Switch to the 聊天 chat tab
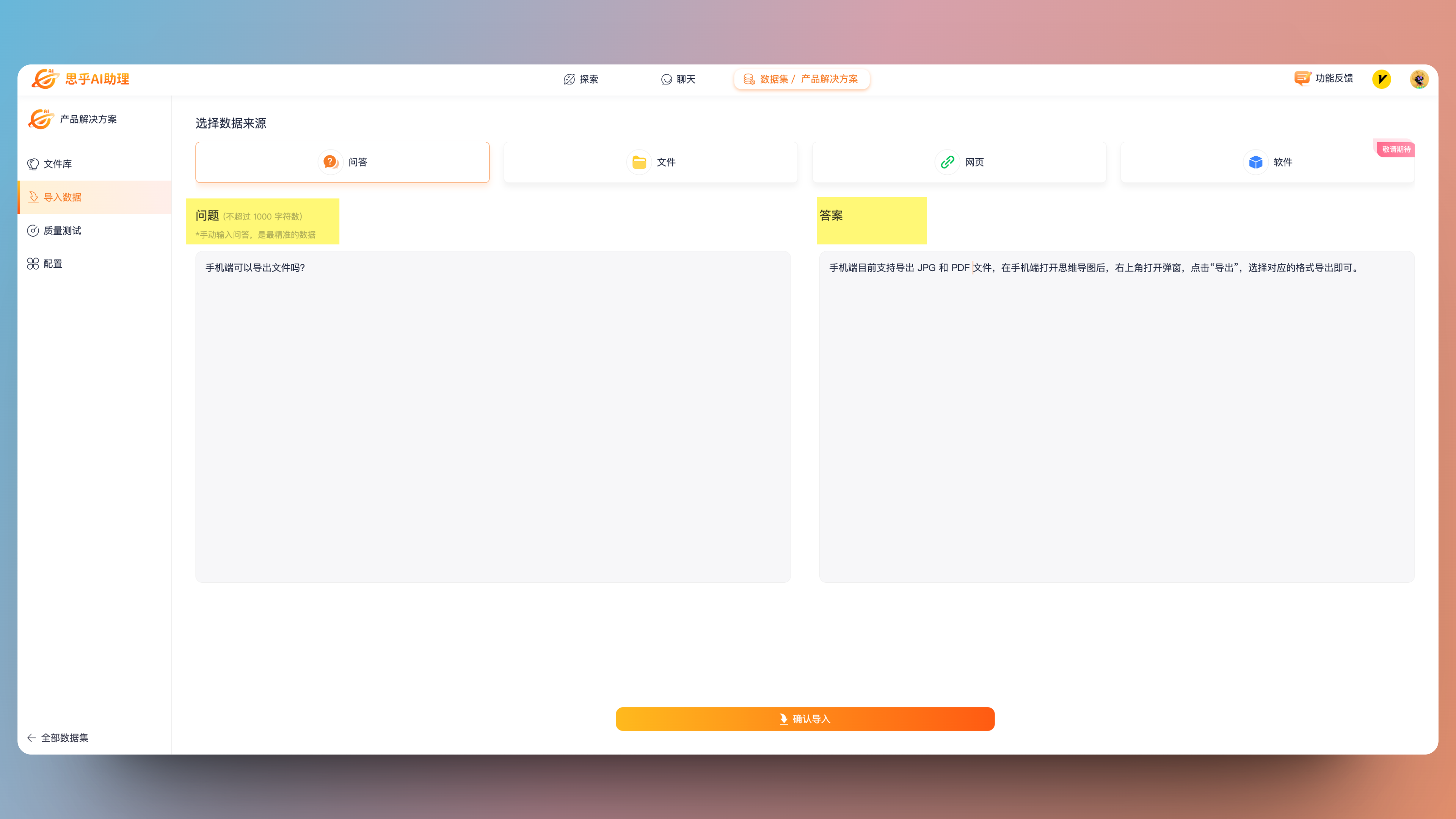 pyautogui.click(x=678, y=79)
